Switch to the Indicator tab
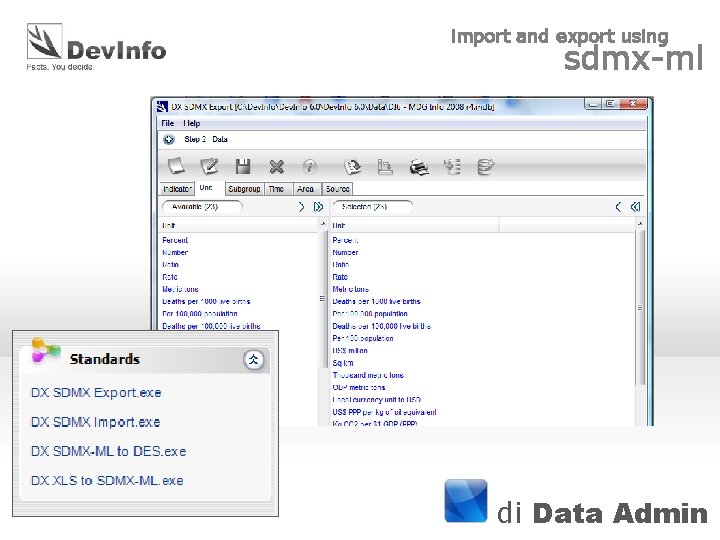This screenshot has height=540, width=720. click(177, 189)
